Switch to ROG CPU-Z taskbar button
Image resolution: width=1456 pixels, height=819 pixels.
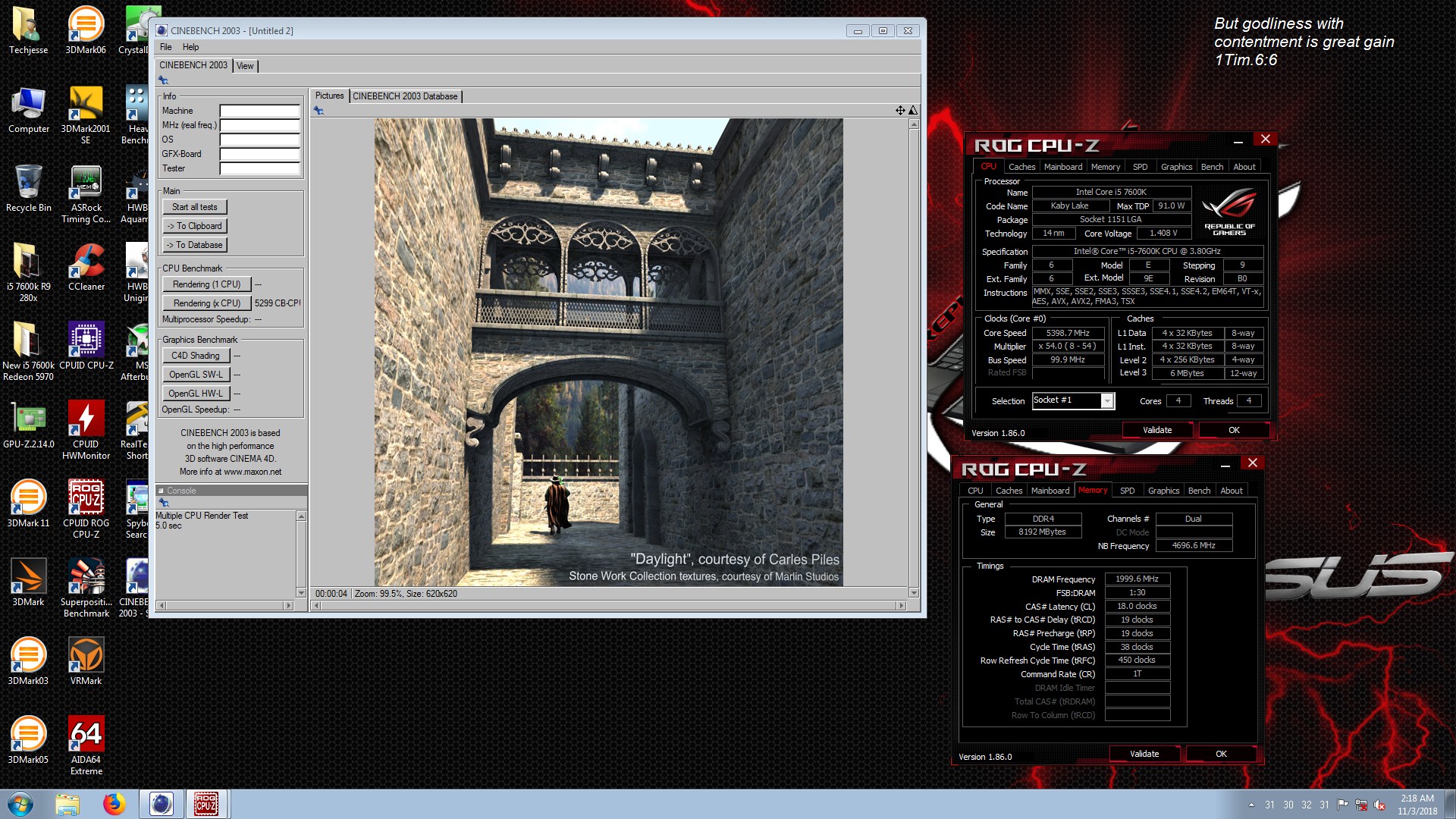coord(206,804)
